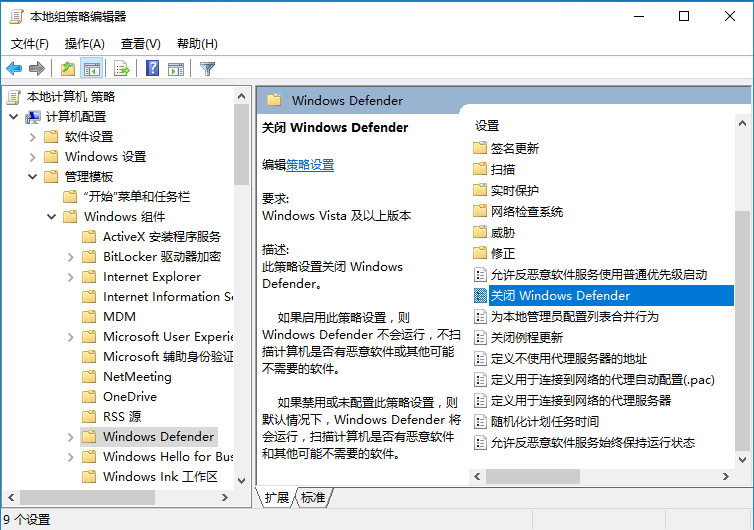
Task: Click the settings list horizontal scroll right arrow
Action: coord(726,476)
